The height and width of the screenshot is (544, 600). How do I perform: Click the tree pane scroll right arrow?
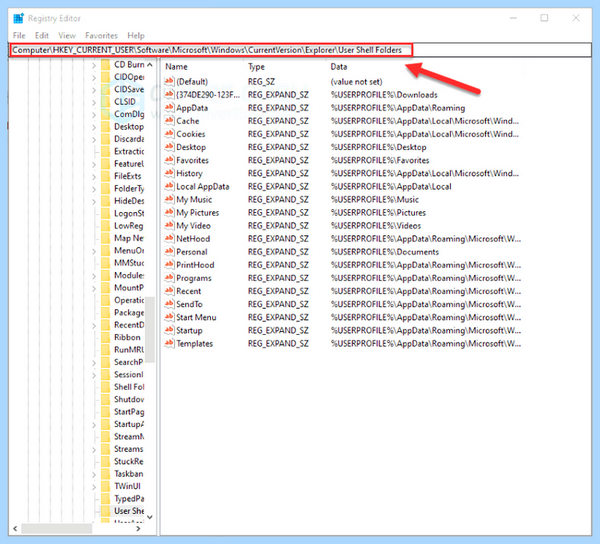tap(139, 528)
